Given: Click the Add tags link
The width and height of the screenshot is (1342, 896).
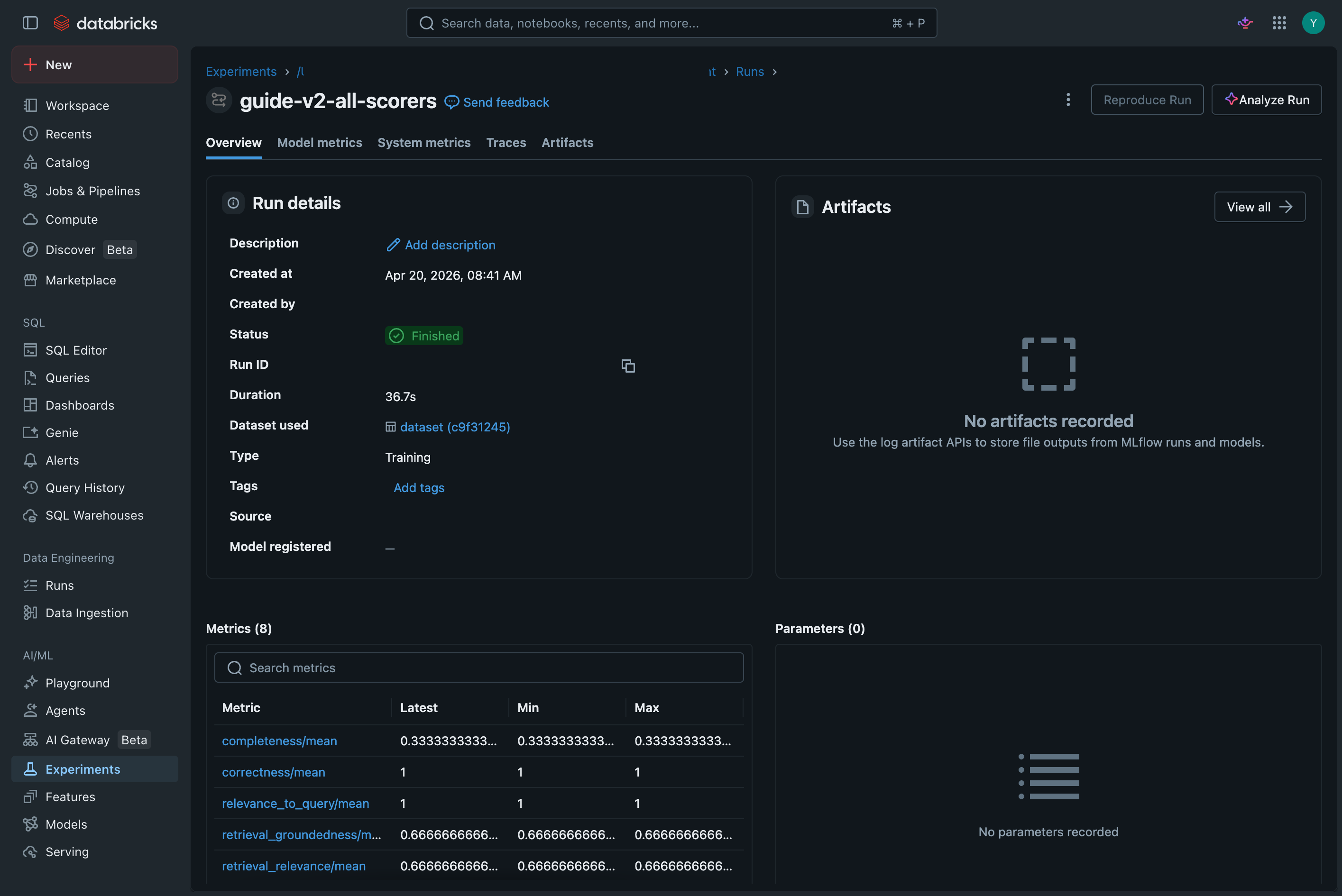Looking at the screenshot, I should (x=419, y=488).
